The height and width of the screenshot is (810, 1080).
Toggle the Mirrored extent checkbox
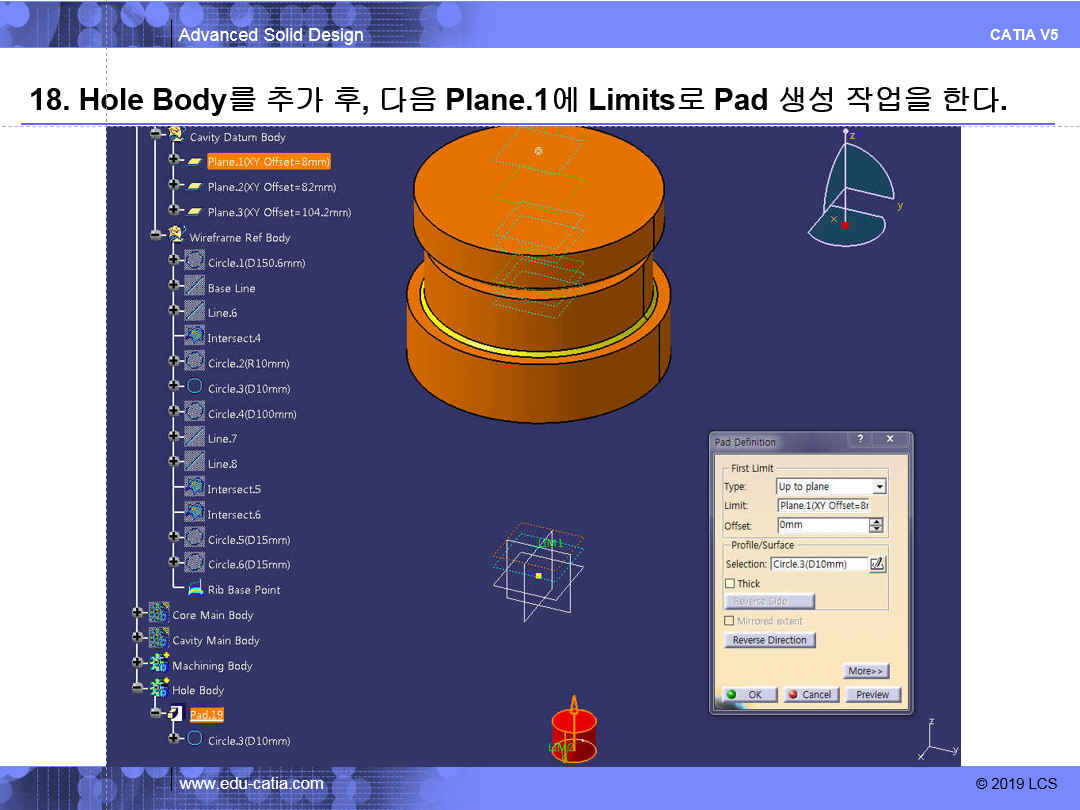click(x=730, y=621)
